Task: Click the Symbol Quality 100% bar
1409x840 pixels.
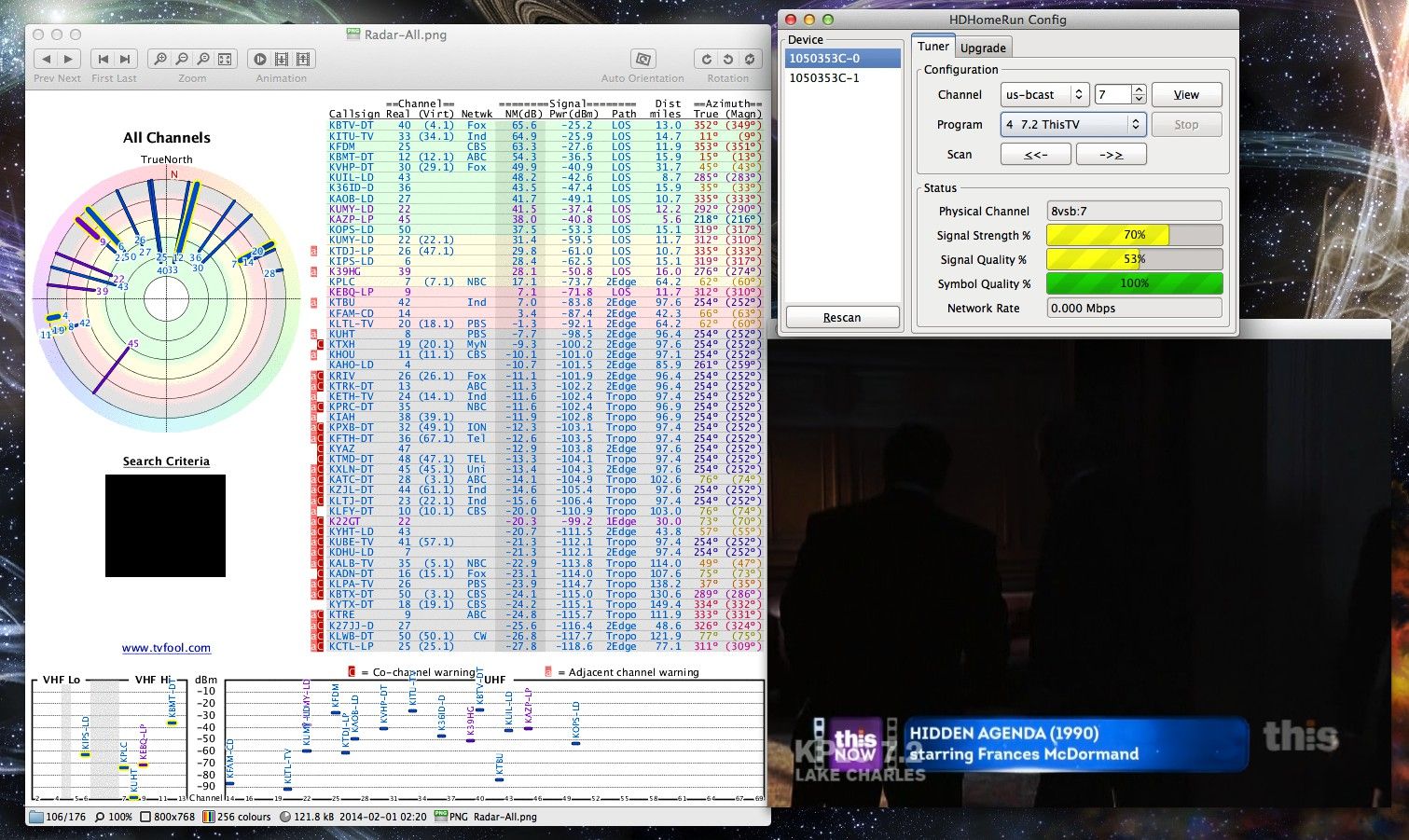Action: (x=1134, y=283)
